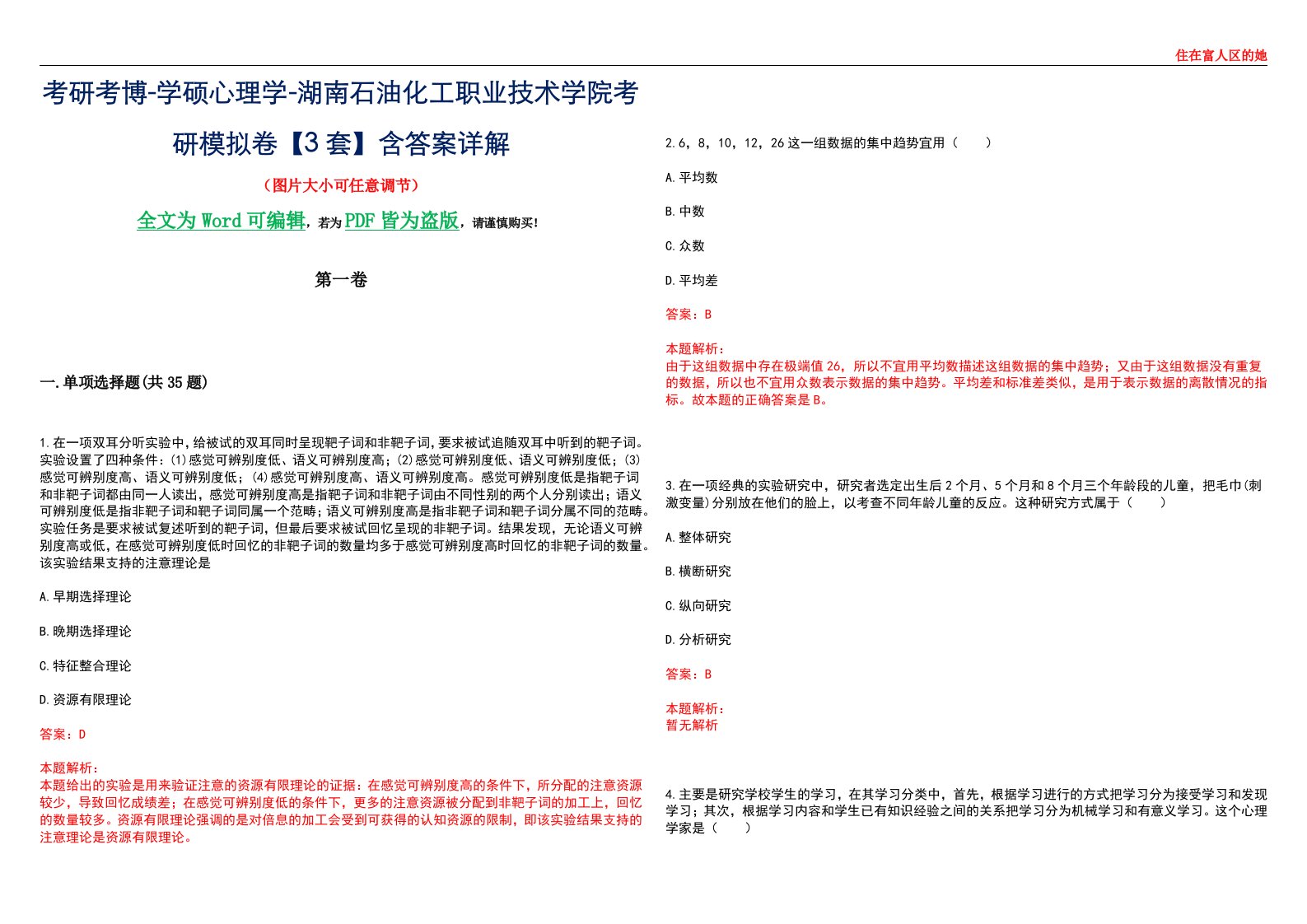Click the document title starting 考研考博-学硕心理学
This screenshot has height=924, width=1307.
pos(340,93)
